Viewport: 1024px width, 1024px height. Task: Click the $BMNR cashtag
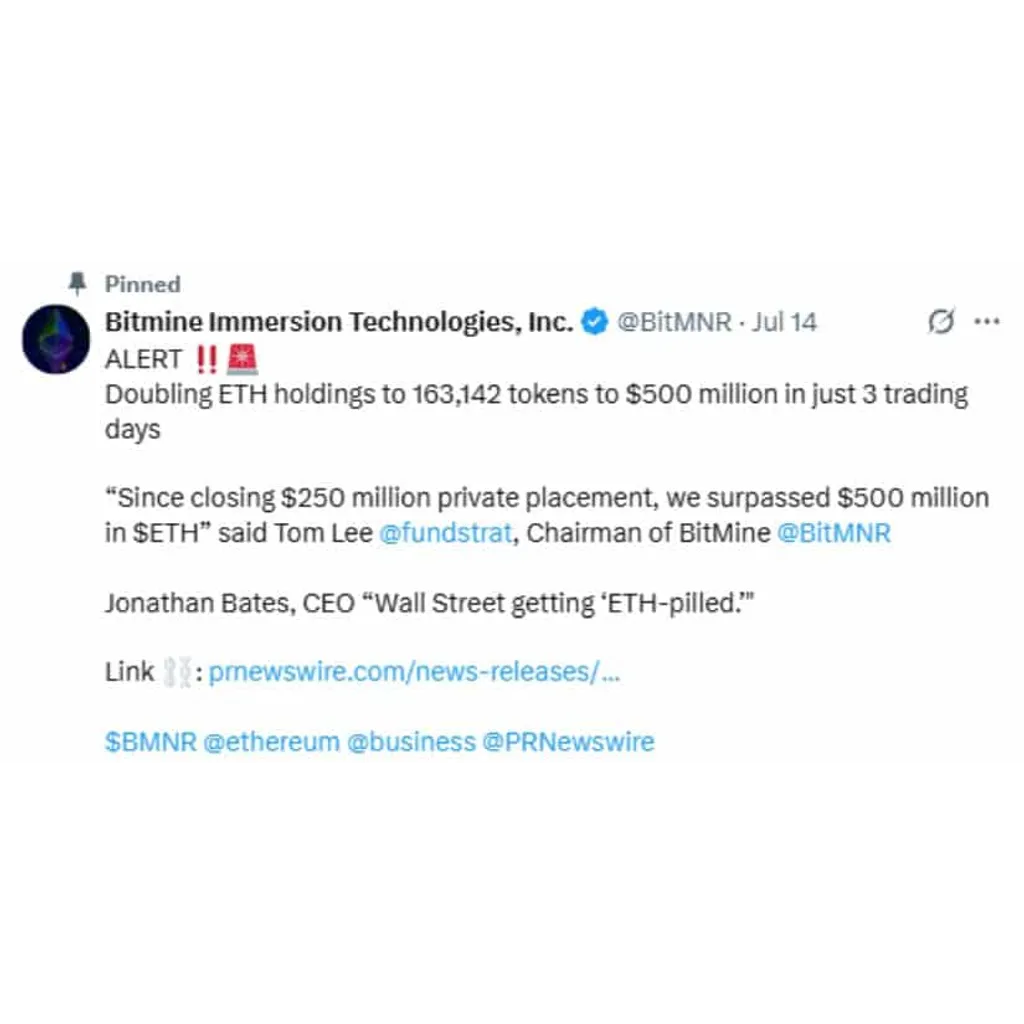point(151,742)
